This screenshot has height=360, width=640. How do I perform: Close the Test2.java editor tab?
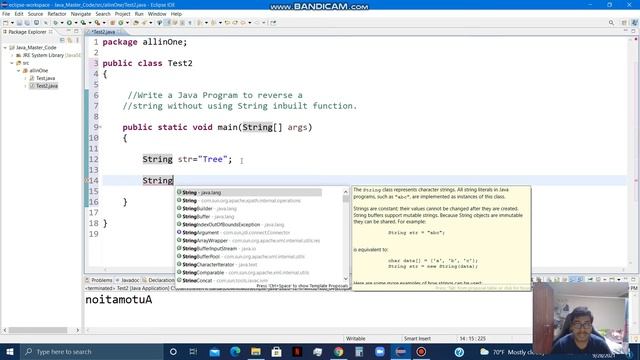[x=119, y=31]
